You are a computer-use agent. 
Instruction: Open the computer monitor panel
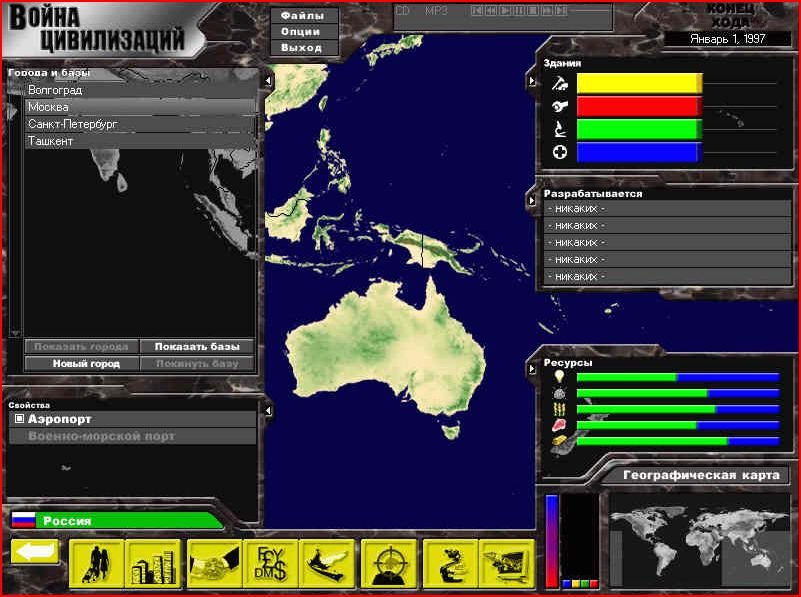(x=506, y=563)
